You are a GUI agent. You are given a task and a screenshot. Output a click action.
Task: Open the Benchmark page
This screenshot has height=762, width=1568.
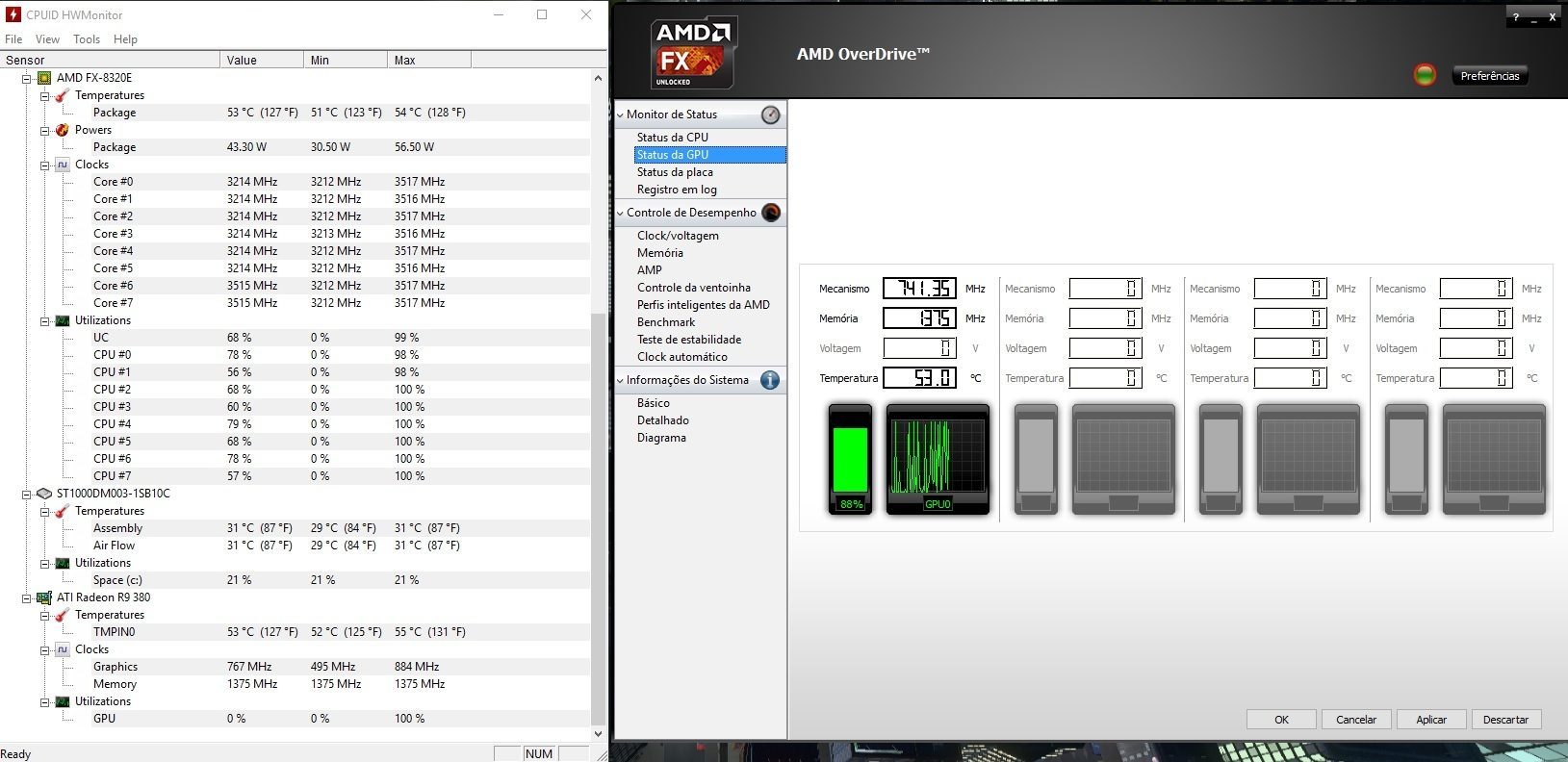pyautogui.click(x=666, y=322)
